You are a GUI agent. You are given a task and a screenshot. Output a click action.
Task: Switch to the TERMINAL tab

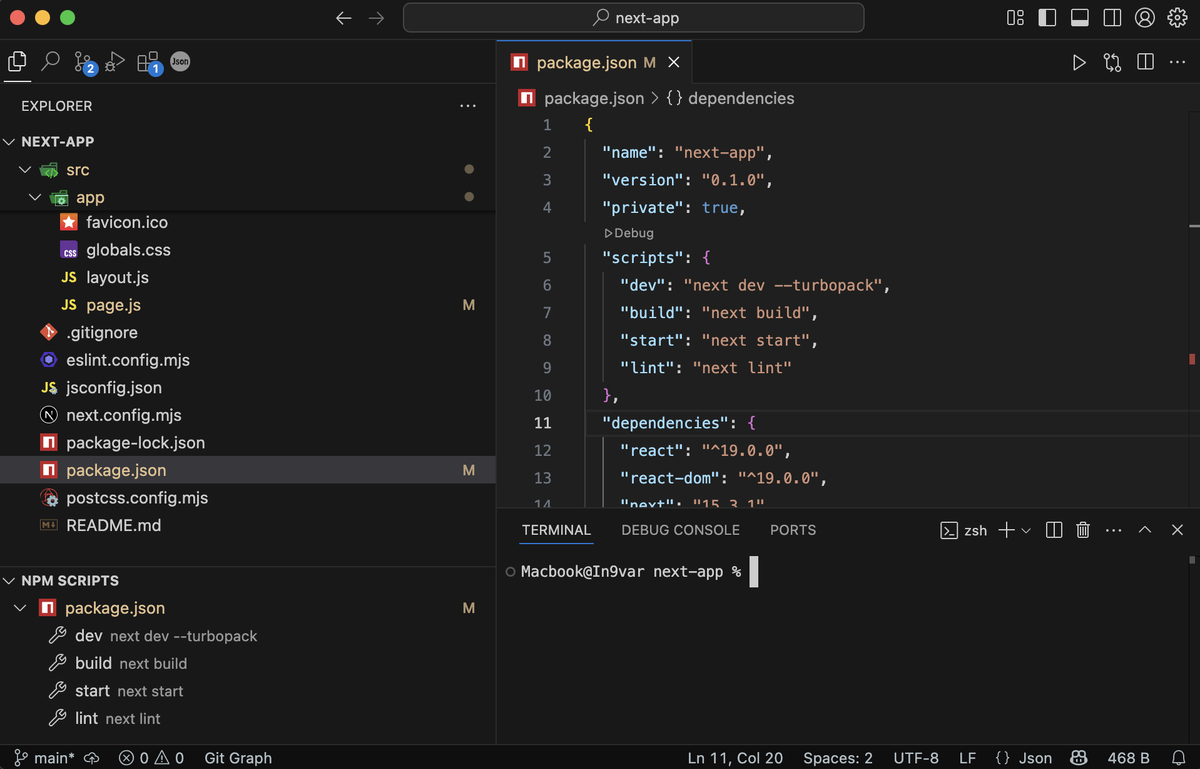(556, 530)
